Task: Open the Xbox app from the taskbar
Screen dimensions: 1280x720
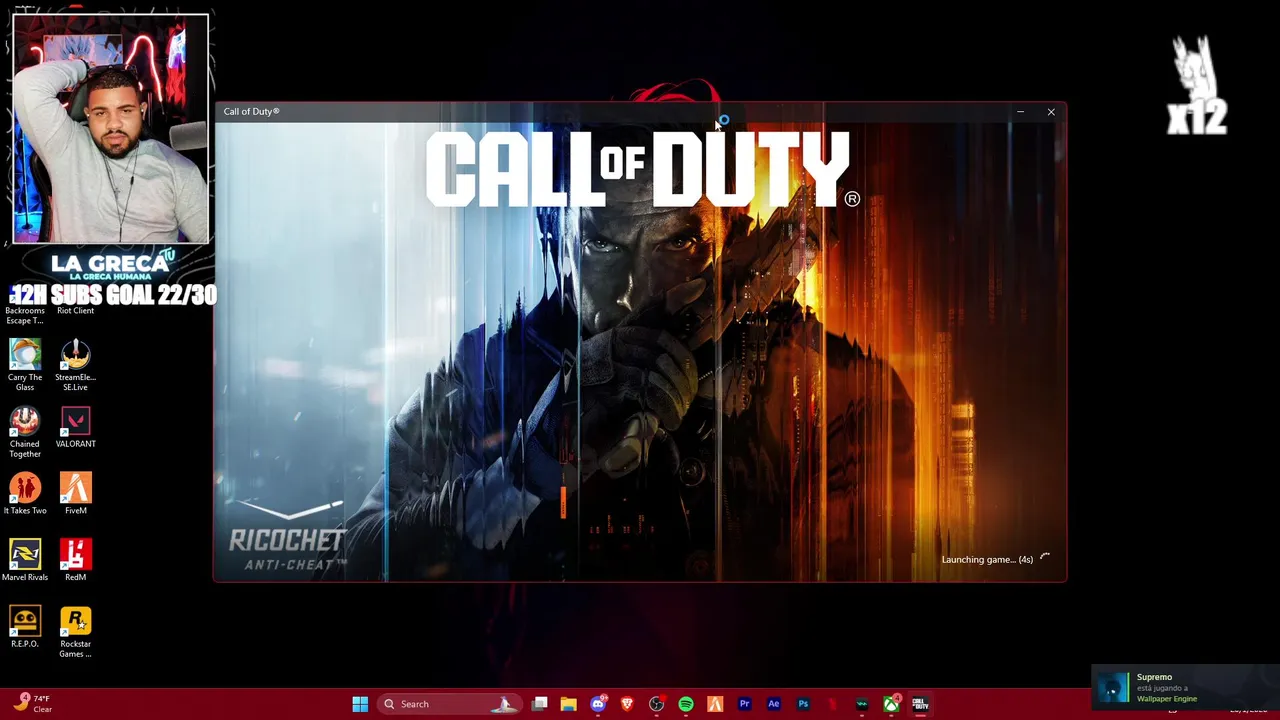Action: click(890, 704)
